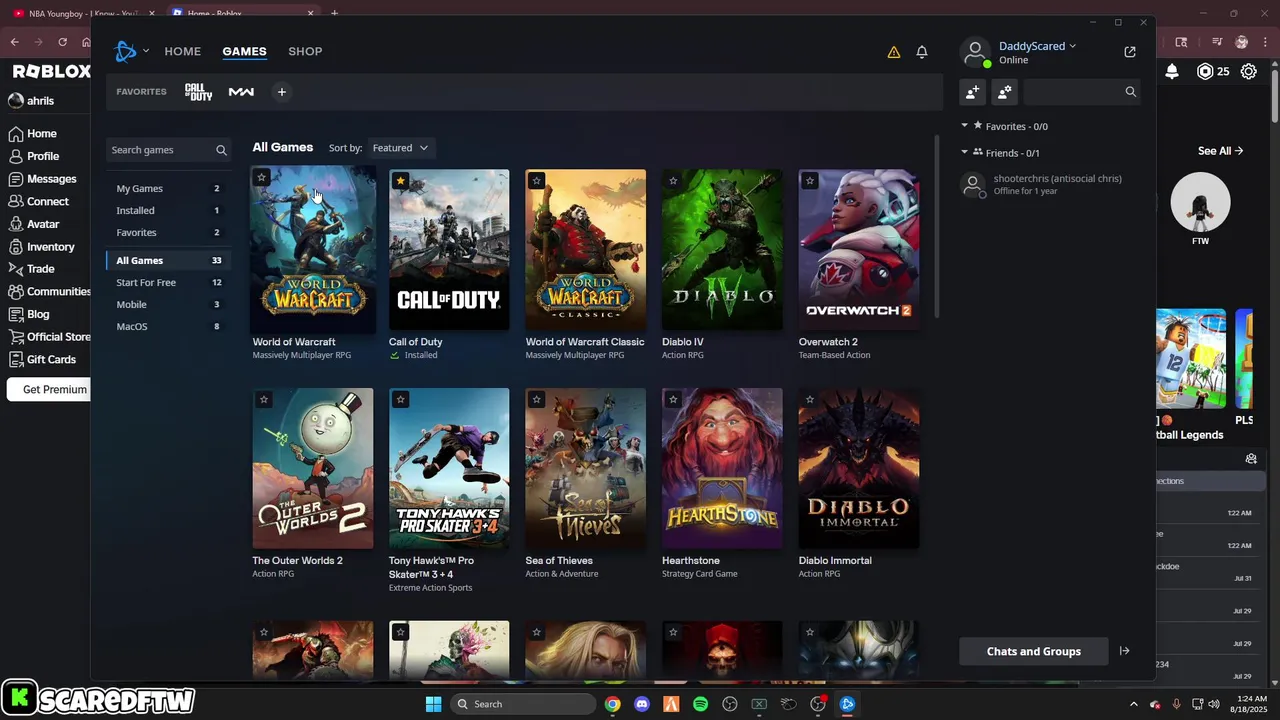Switch to the SHOP tab
This screenshot has width=1280, height=720.
(305, 51)
